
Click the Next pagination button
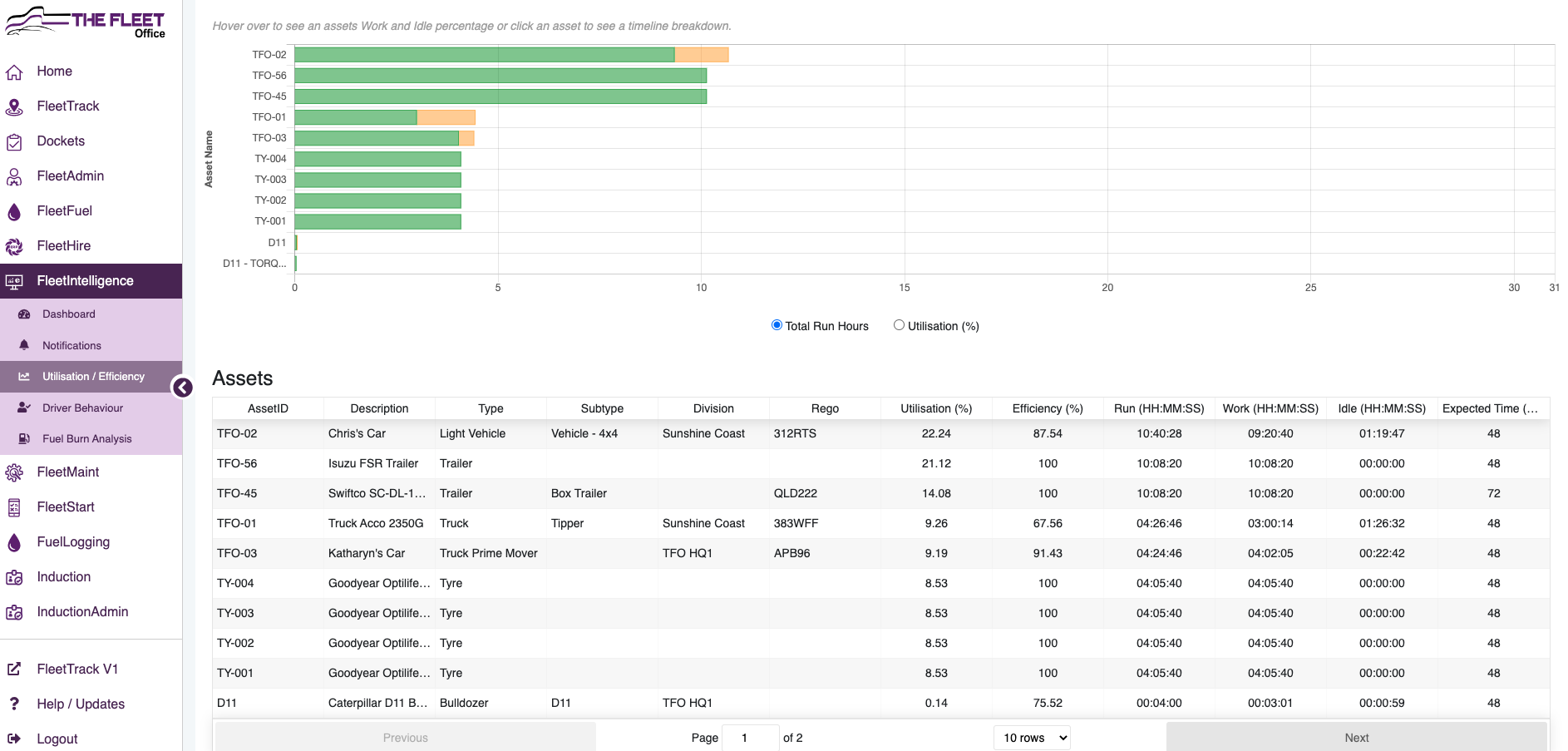tap(1356, 738)
